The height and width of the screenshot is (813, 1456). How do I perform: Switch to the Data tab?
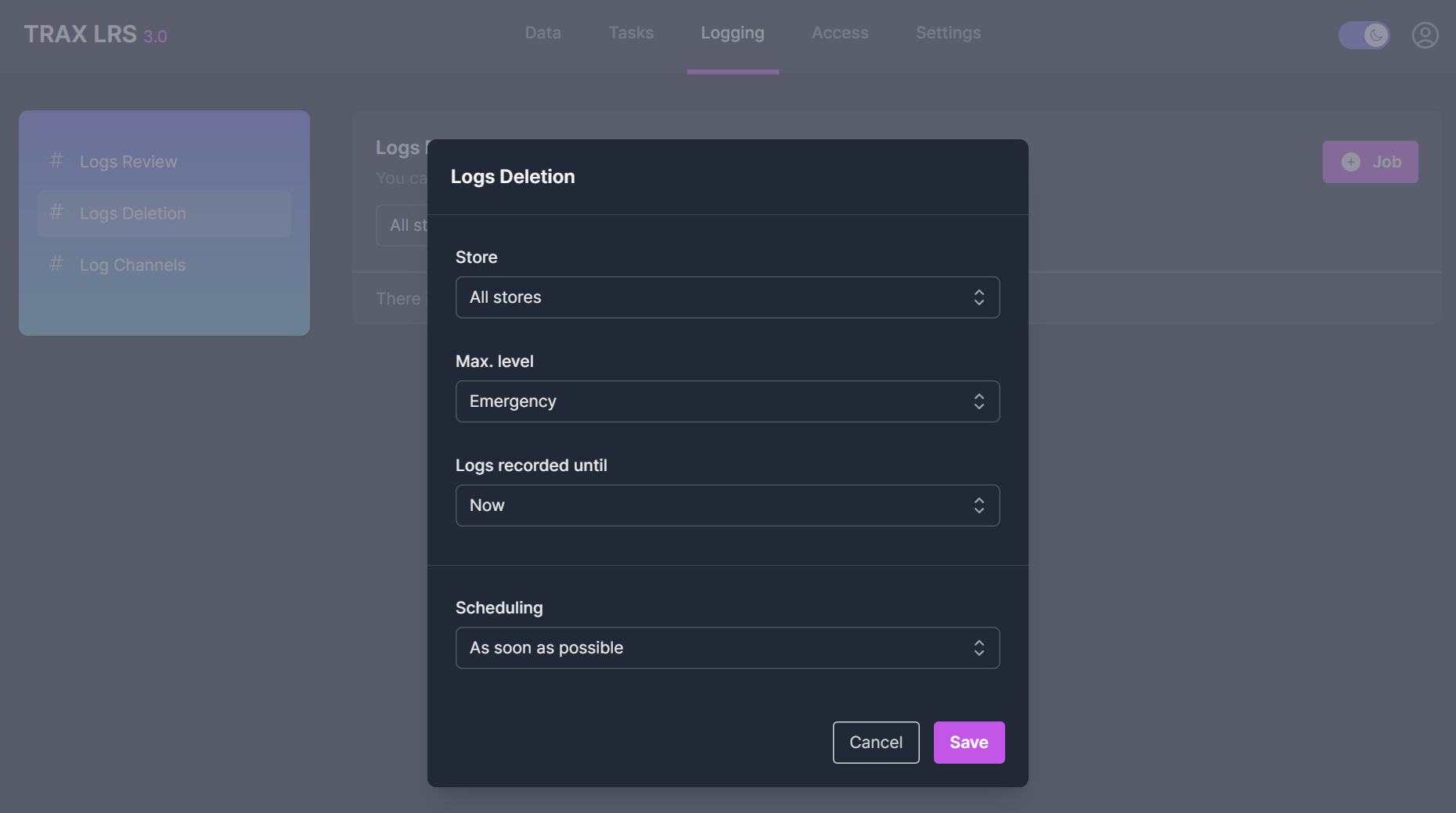pos(542,33)
